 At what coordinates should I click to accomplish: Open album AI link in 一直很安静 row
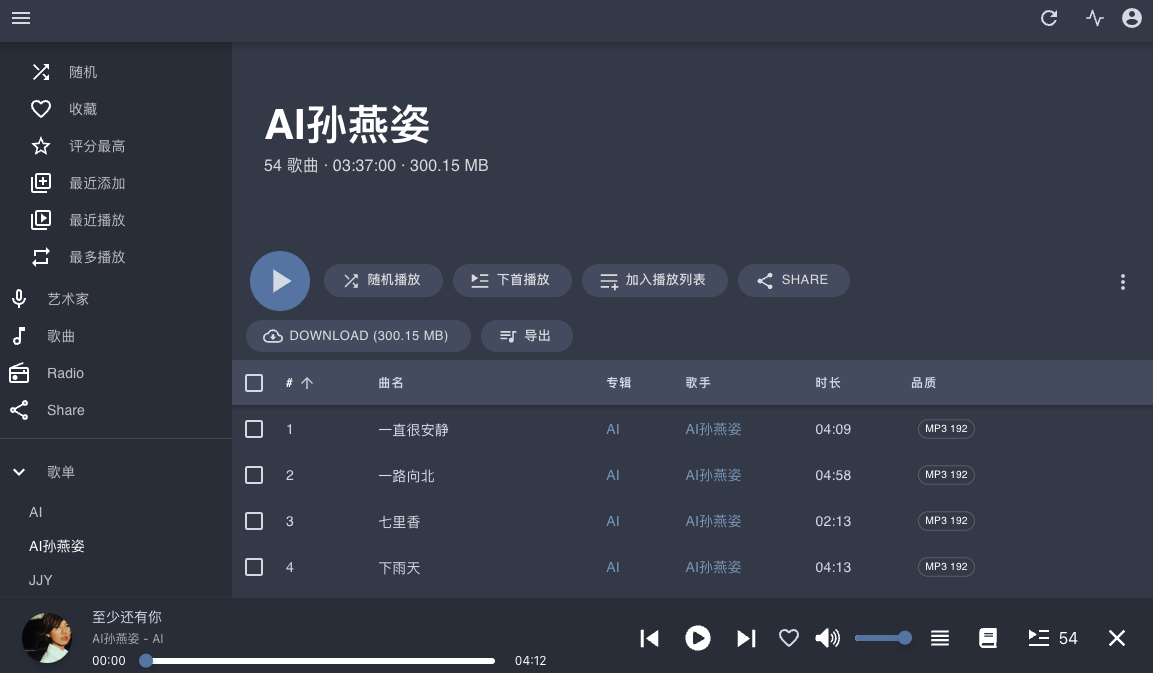613,429
